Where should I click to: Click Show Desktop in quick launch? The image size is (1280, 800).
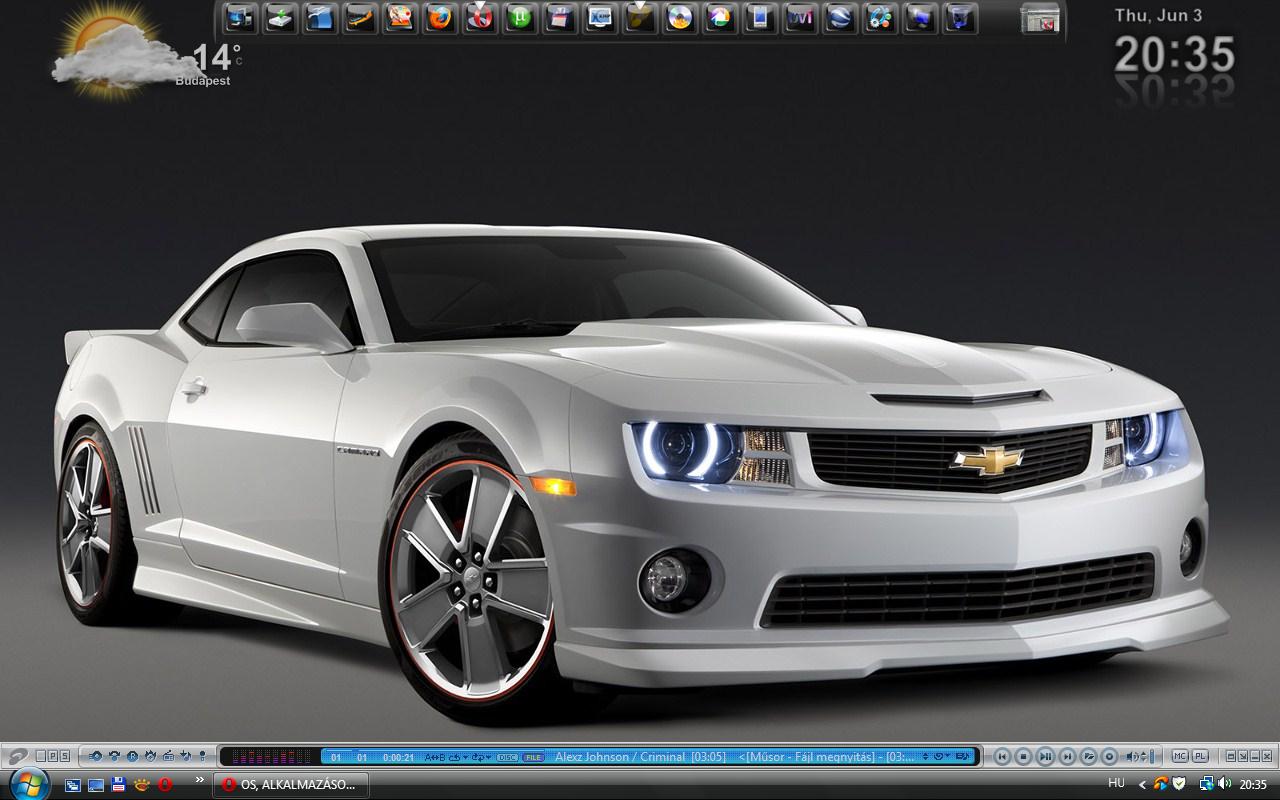(96, 785)
